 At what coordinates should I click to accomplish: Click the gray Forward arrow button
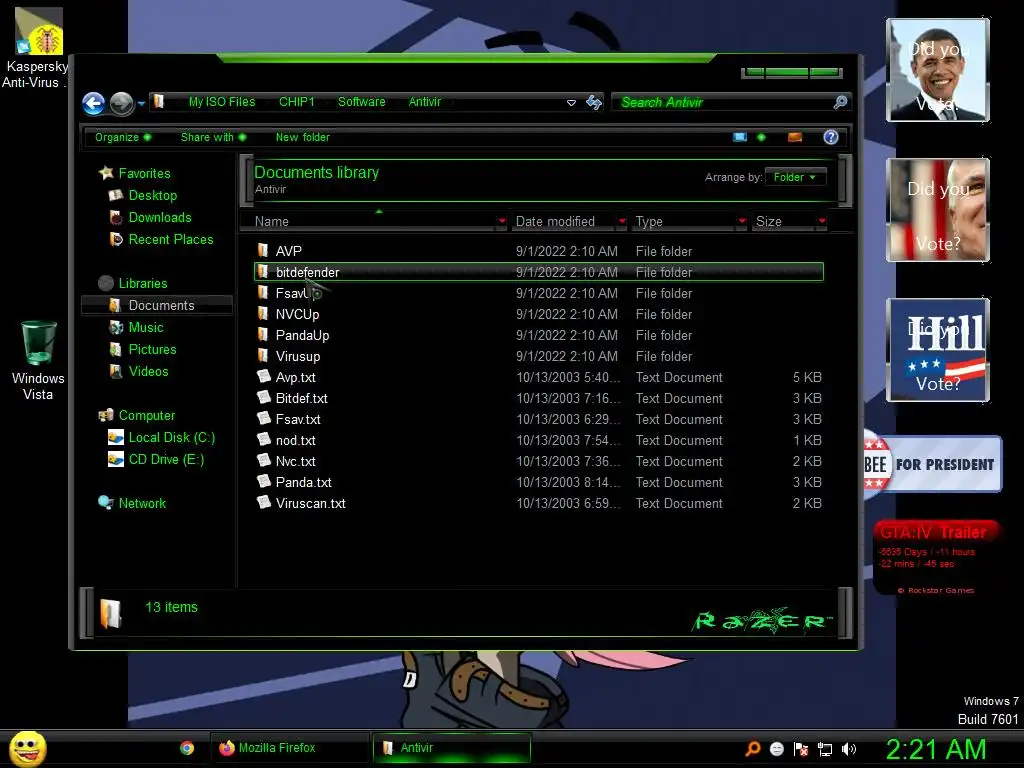point(121,103)
